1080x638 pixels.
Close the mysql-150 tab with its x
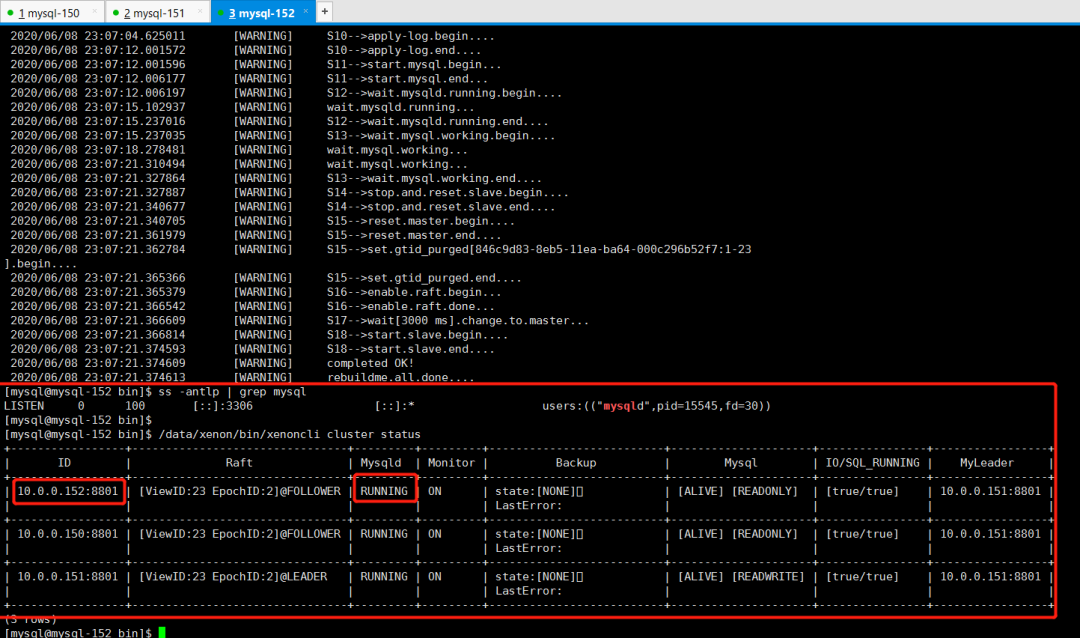coord(95,12)
